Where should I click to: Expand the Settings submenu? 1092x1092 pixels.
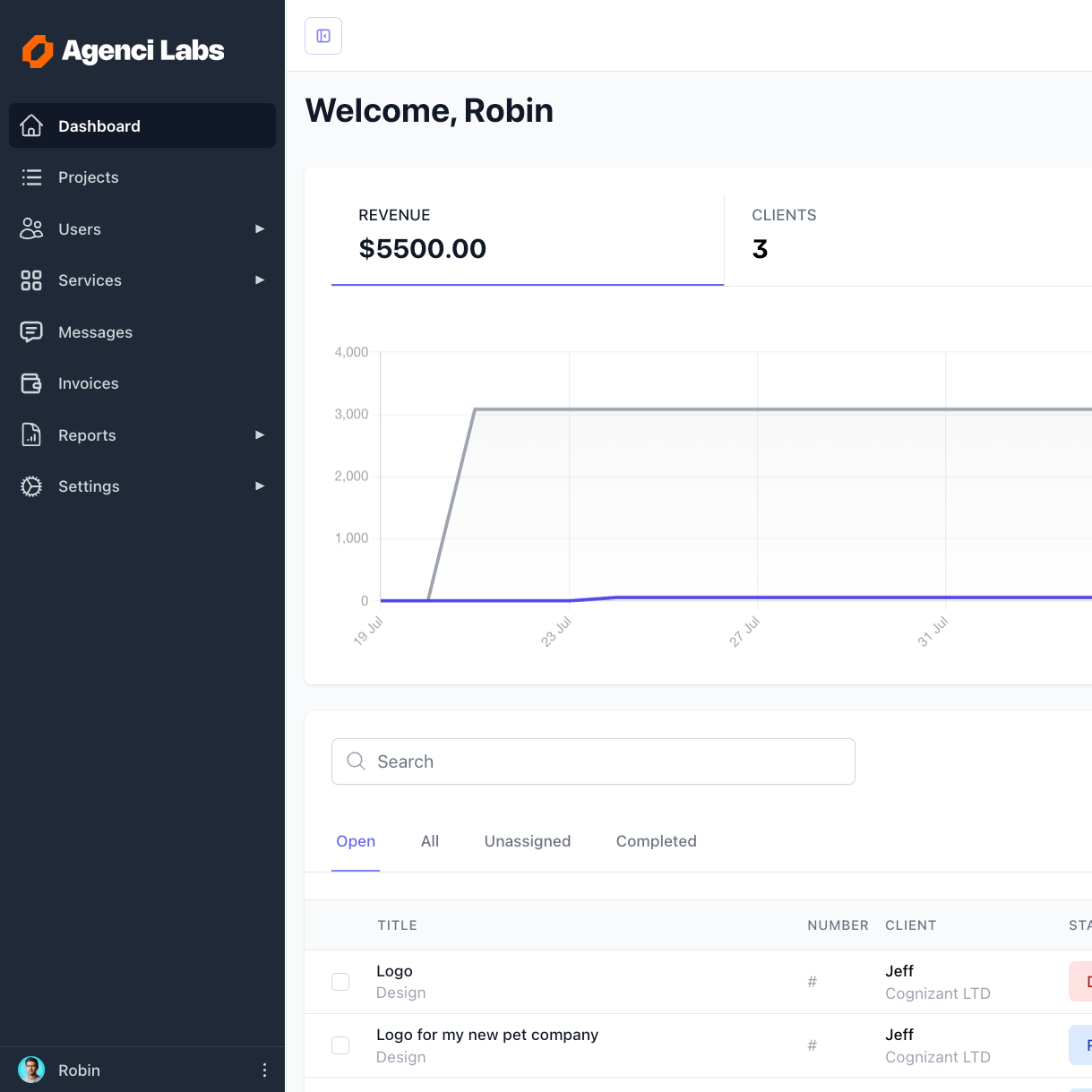point(259,486)
